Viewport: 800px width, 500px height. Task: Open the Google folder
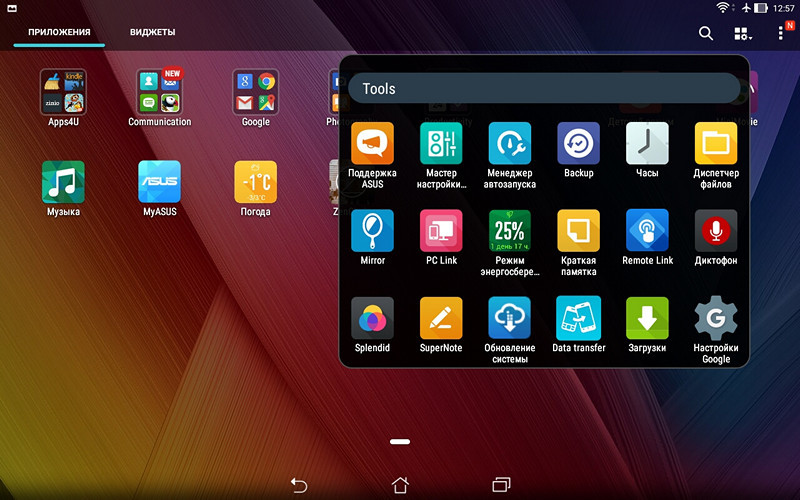click(x=256, y=92)
